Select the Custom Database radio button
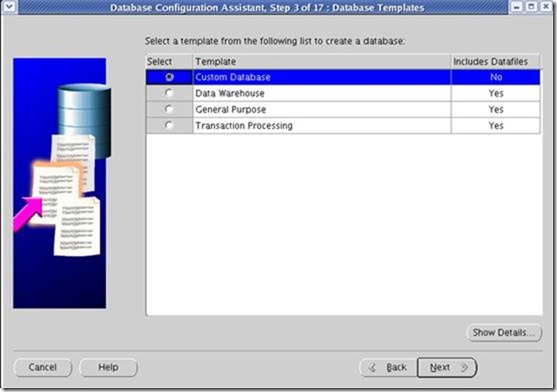The width and height of the screenshot is (557, 392). (x=169, y=77)
